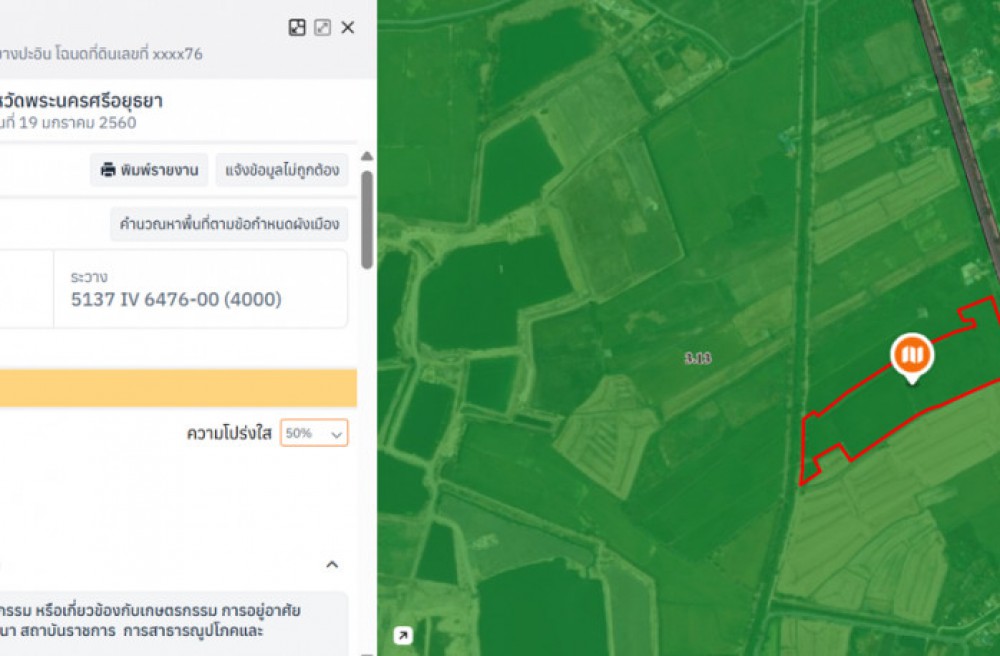Click the พระนครศรีอยุธยา province heading
1000x656 pixels.
(x=82, y=100)
